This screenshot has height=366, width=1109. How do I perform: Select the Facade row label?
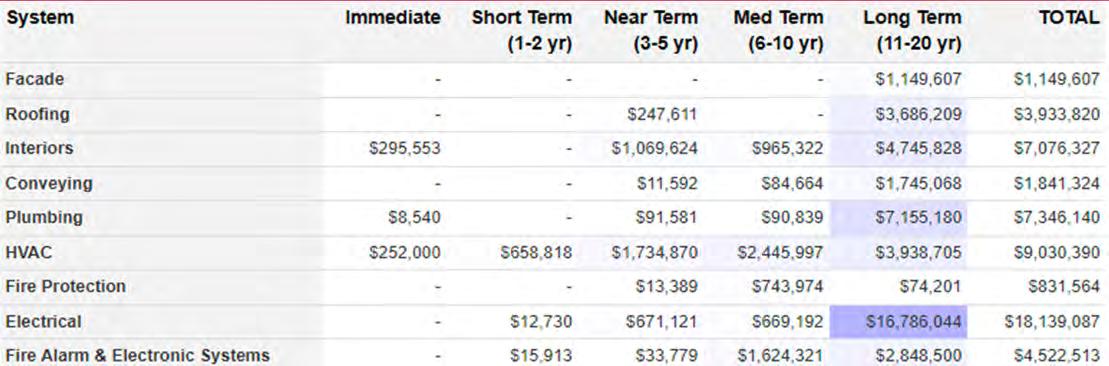click(x=35, y=79)
